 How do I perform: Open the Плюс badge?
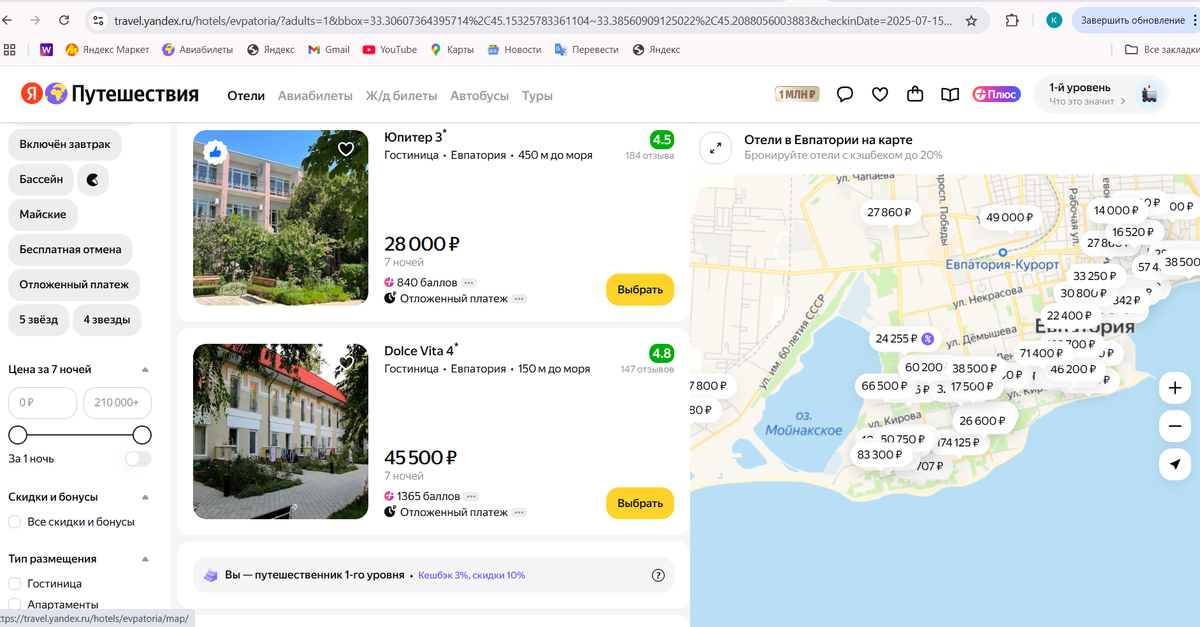[996, 95]
